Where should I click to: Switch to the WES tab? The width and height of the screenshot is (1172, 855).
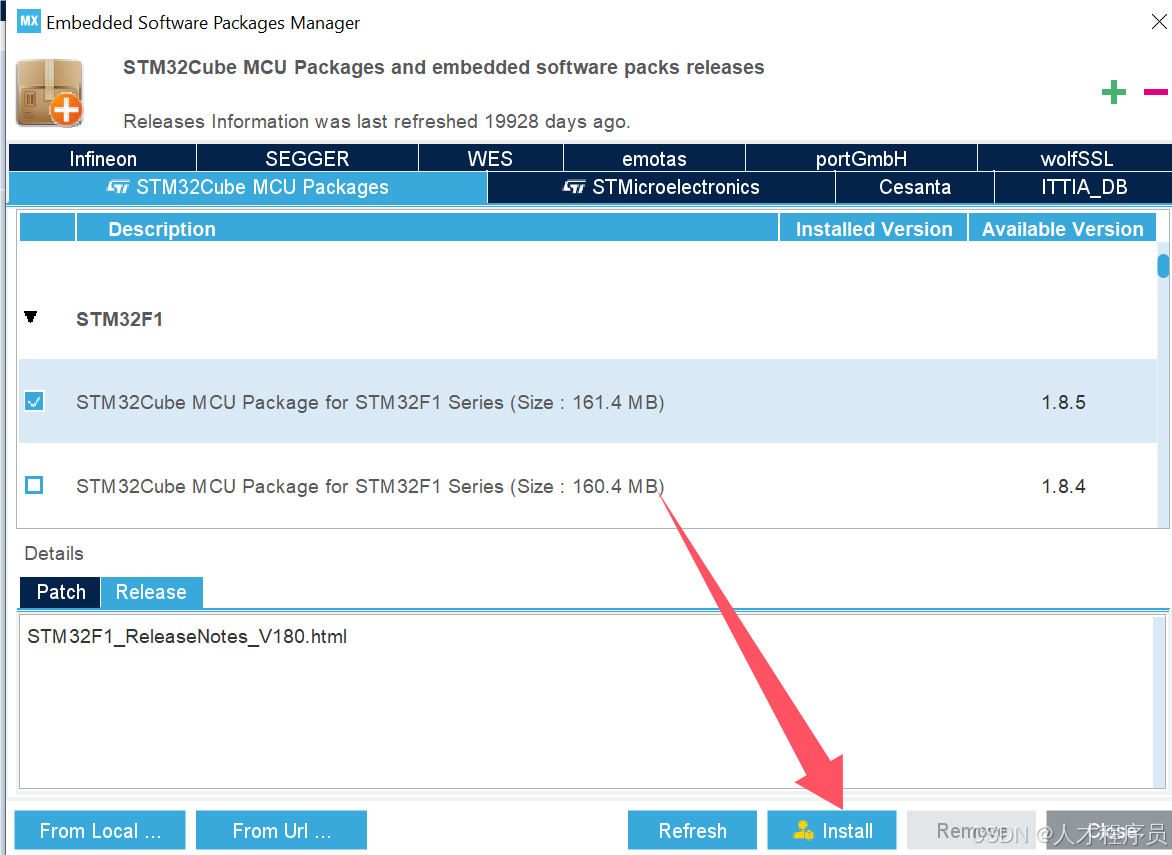tap(490, 158)
